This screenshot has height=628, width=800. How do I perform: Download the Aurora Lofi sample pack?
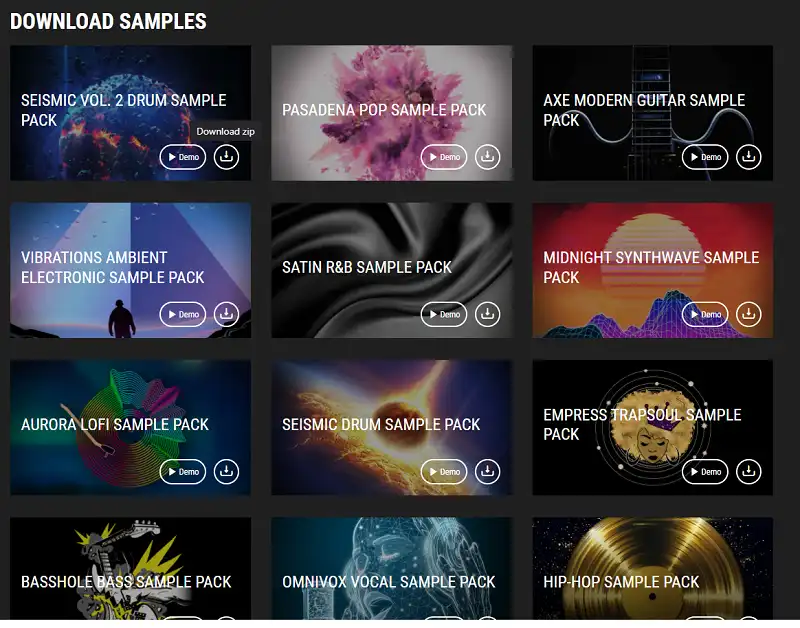tap(226, 471)
